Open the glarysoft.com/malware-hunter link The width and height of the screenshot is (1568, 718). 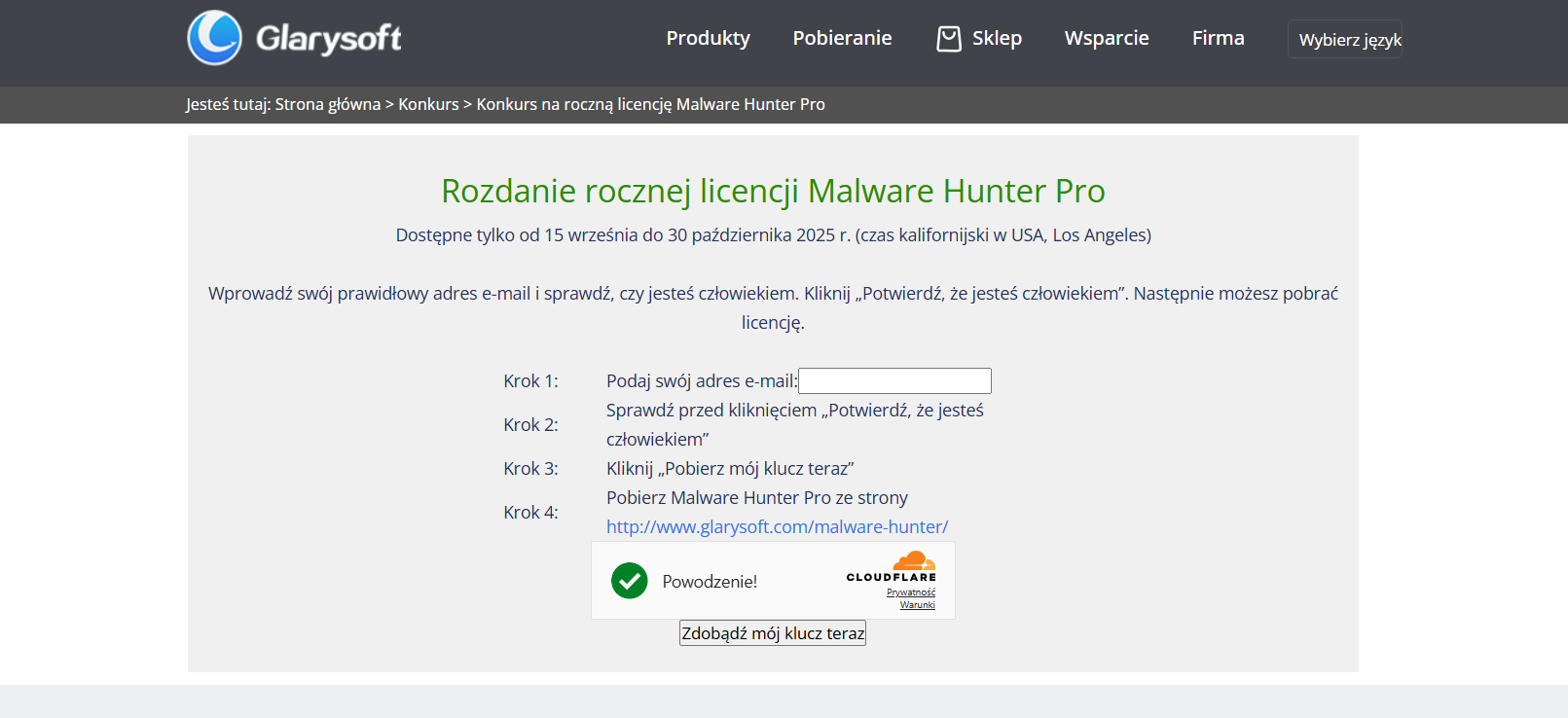click(x=777, y=526)
